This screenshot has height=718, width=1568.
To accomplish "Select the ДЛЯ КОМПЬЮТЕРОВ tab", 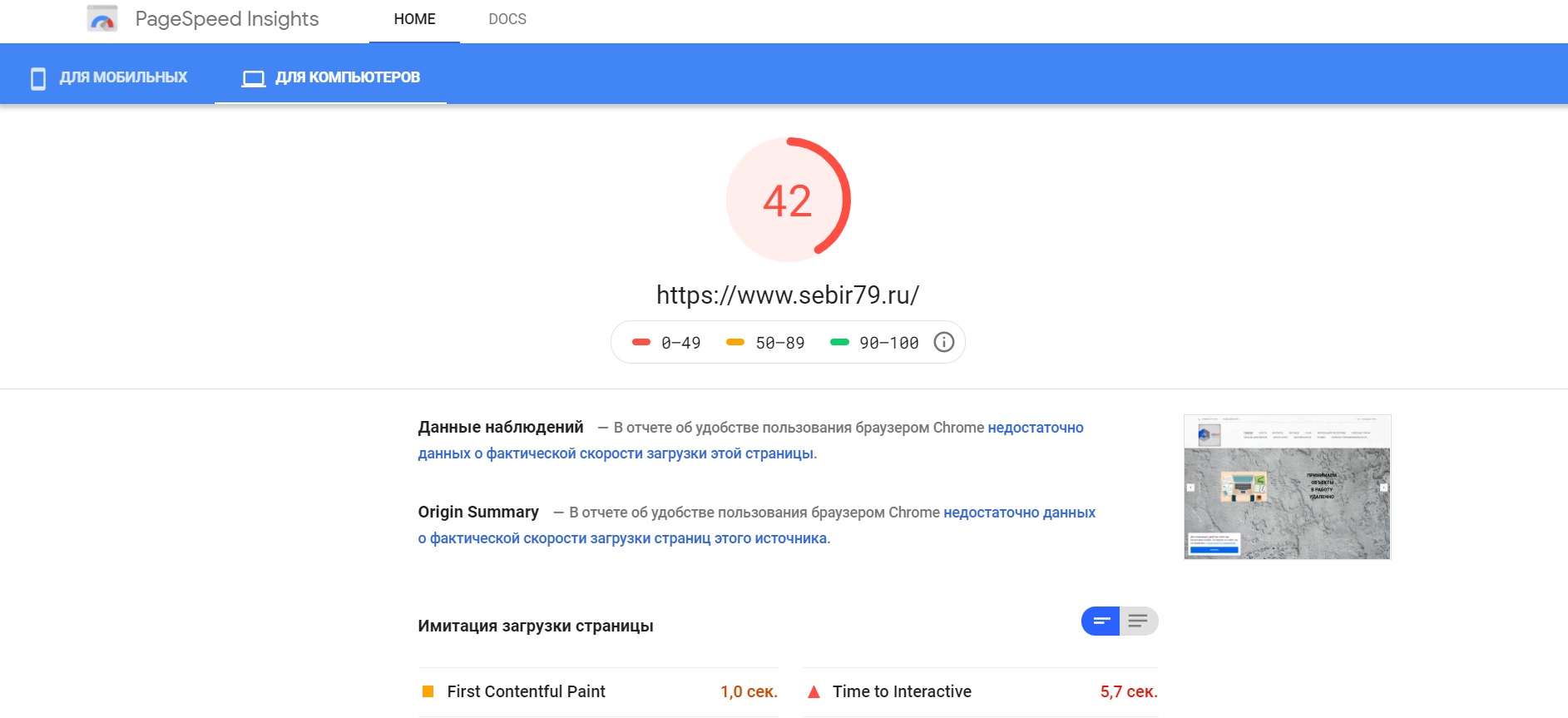I will pyautogui.click(x=330, y=77).
